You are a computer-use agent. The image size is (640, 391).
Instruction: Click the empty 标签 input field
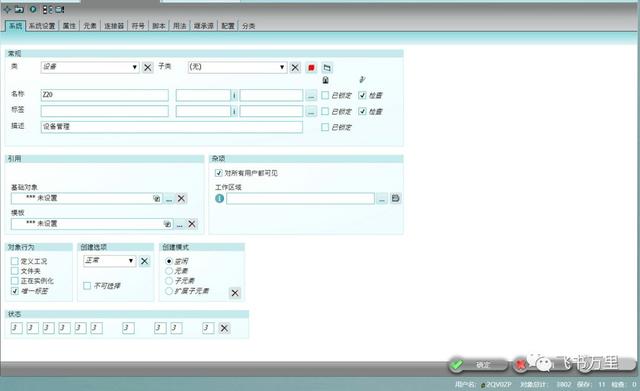click(104, 111)
